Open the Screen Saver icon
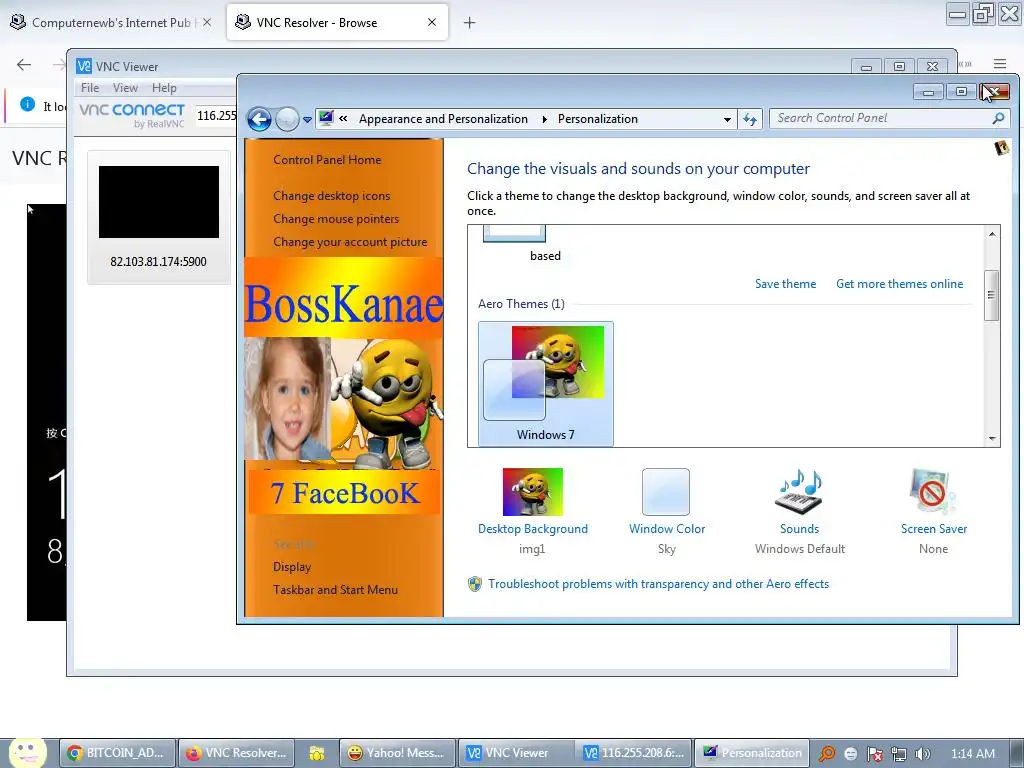1024x768 pixels. (x=933, y=492)
